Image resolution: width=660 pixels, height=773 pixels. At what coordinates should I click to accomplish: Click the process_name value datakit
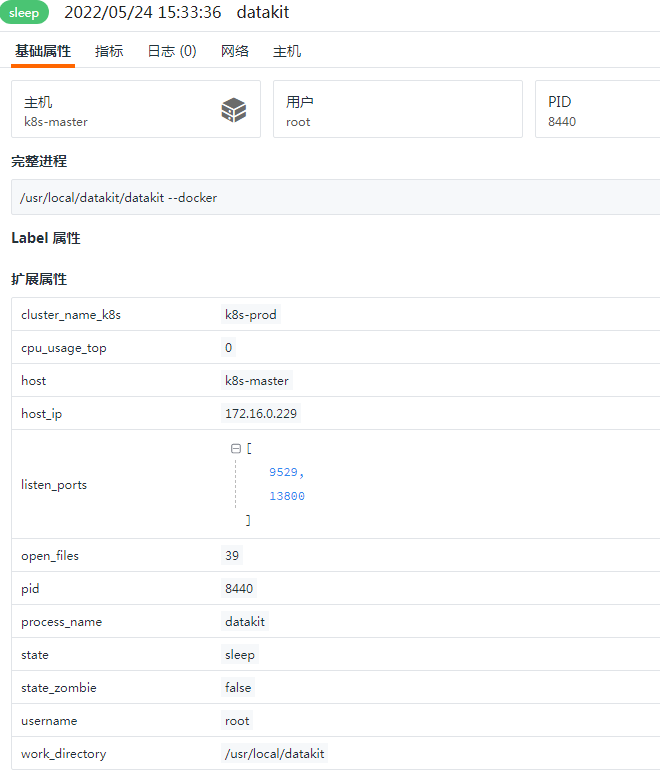244,622
